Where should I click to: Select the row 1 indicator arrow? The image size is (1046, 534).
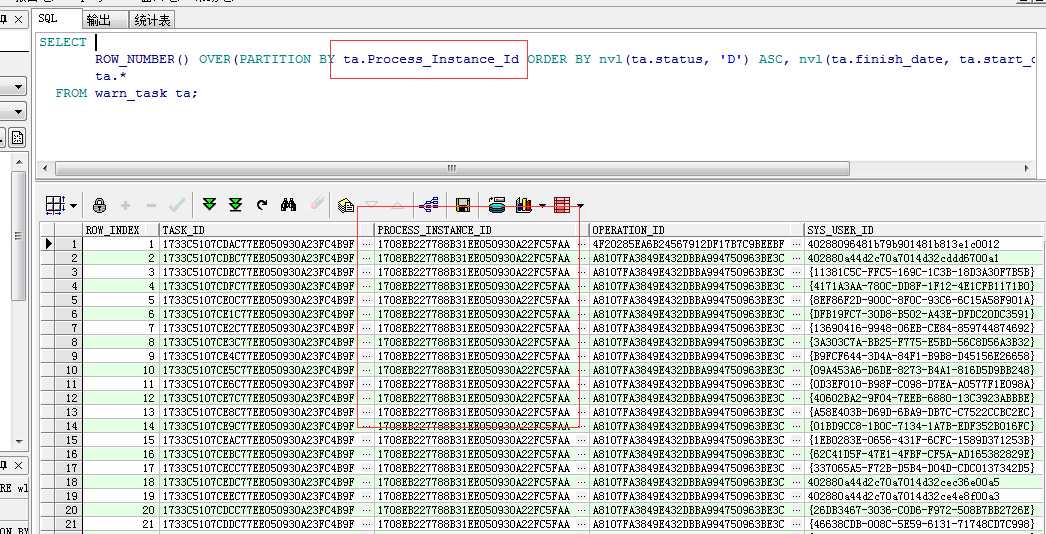click(48, 244)
